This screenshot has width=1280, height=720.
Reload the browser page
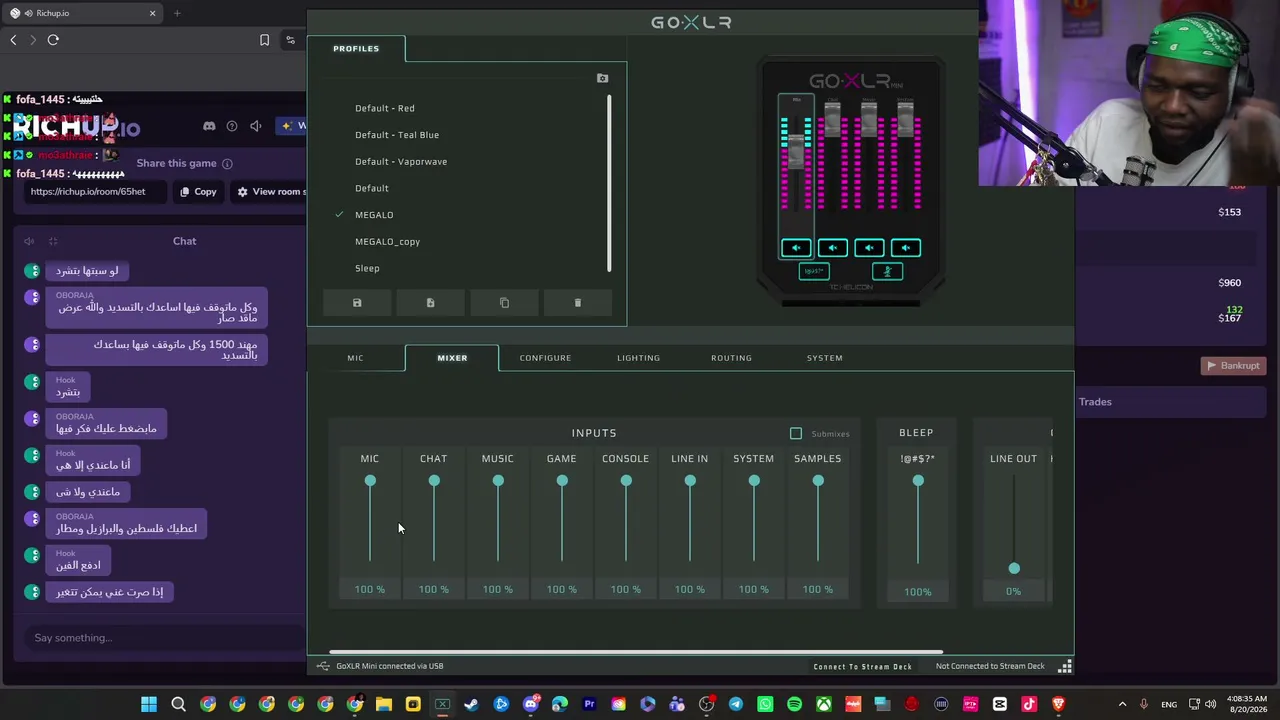click(x=53, y=40)
